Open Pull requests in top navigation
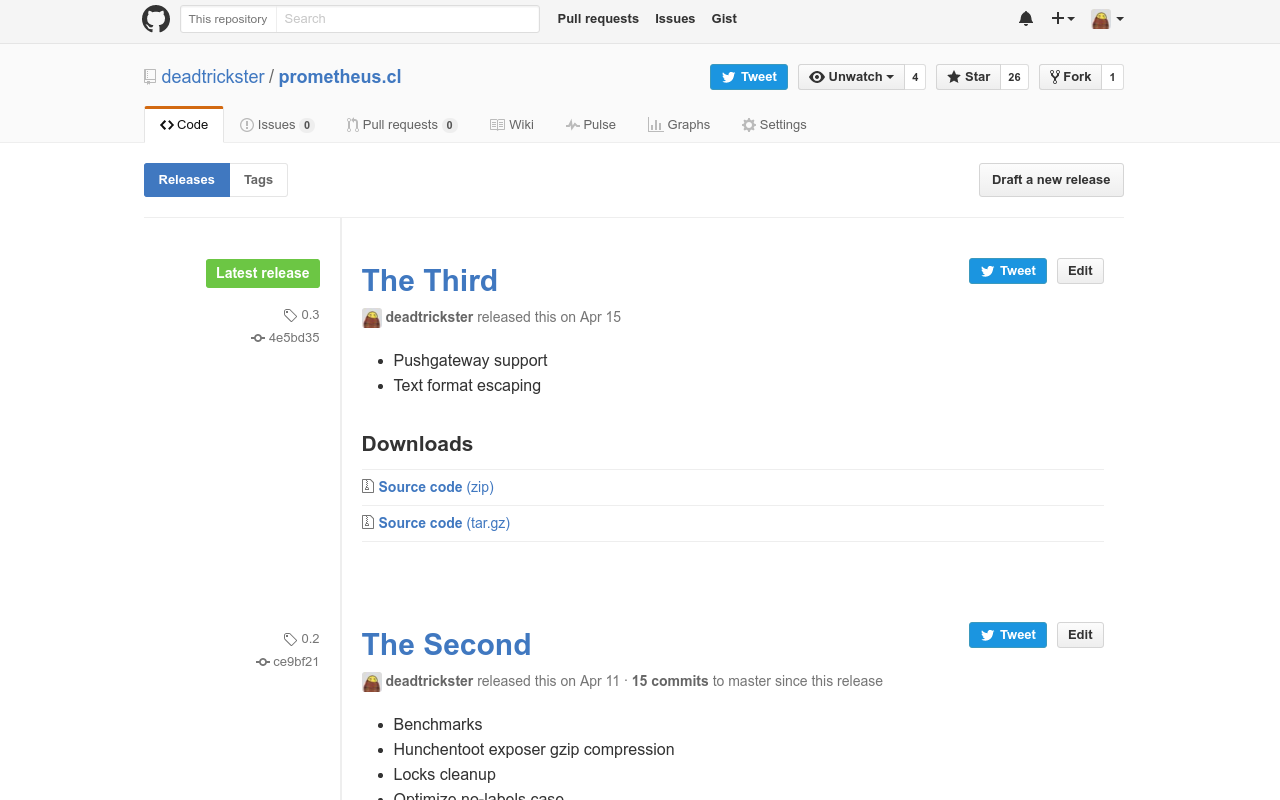 click(598, 19)
